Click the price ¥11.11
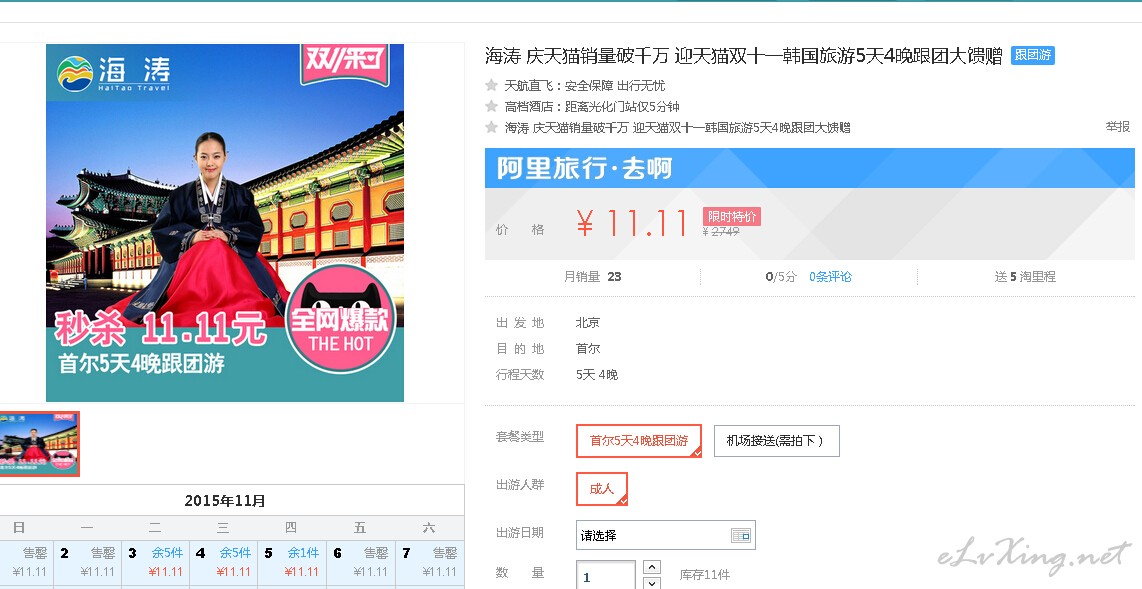The height and width of the screenshot is (589, 1142). pos(632,223)
